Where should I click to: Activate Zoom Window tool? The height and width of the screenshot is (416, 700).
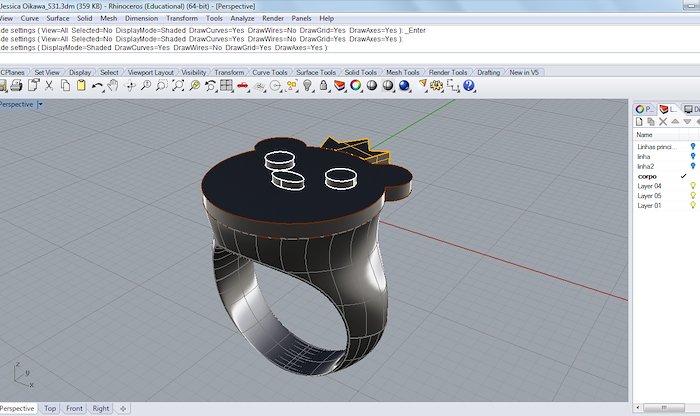point(162,86)
